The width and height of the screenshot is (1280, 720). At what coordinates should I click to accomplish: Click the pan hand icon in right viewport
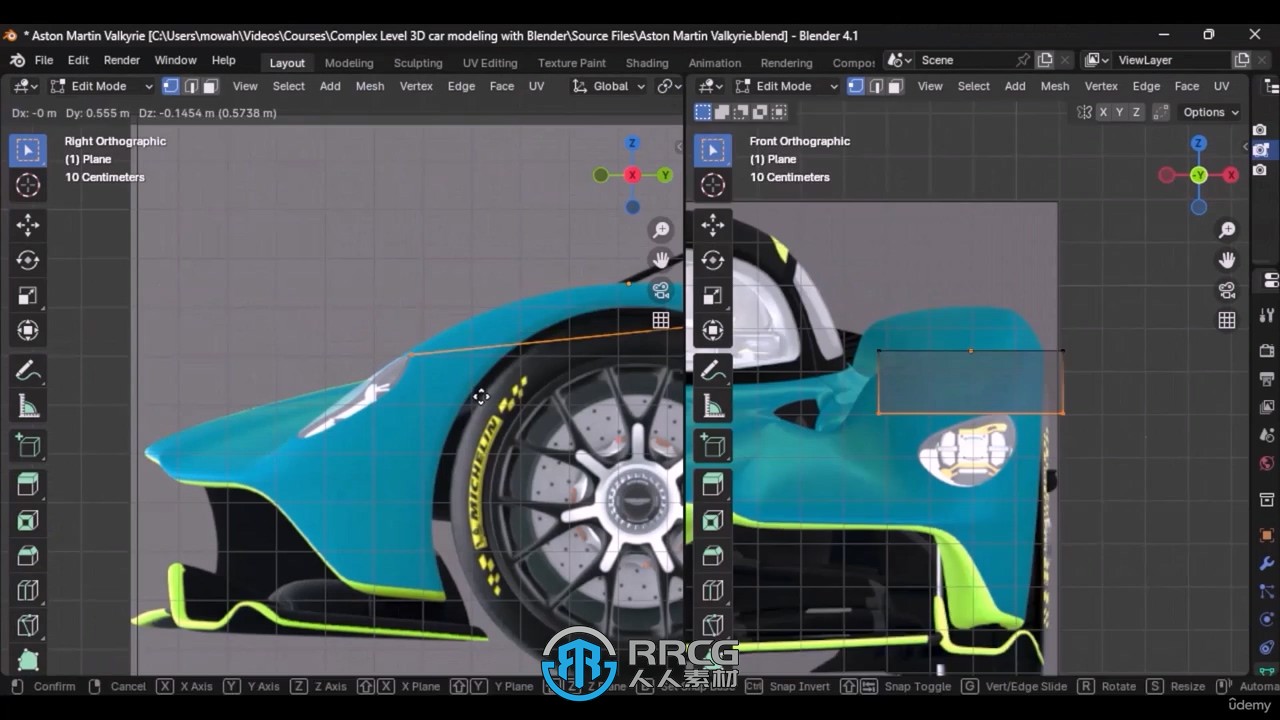pyautogui.click(x=1227, y=260)
